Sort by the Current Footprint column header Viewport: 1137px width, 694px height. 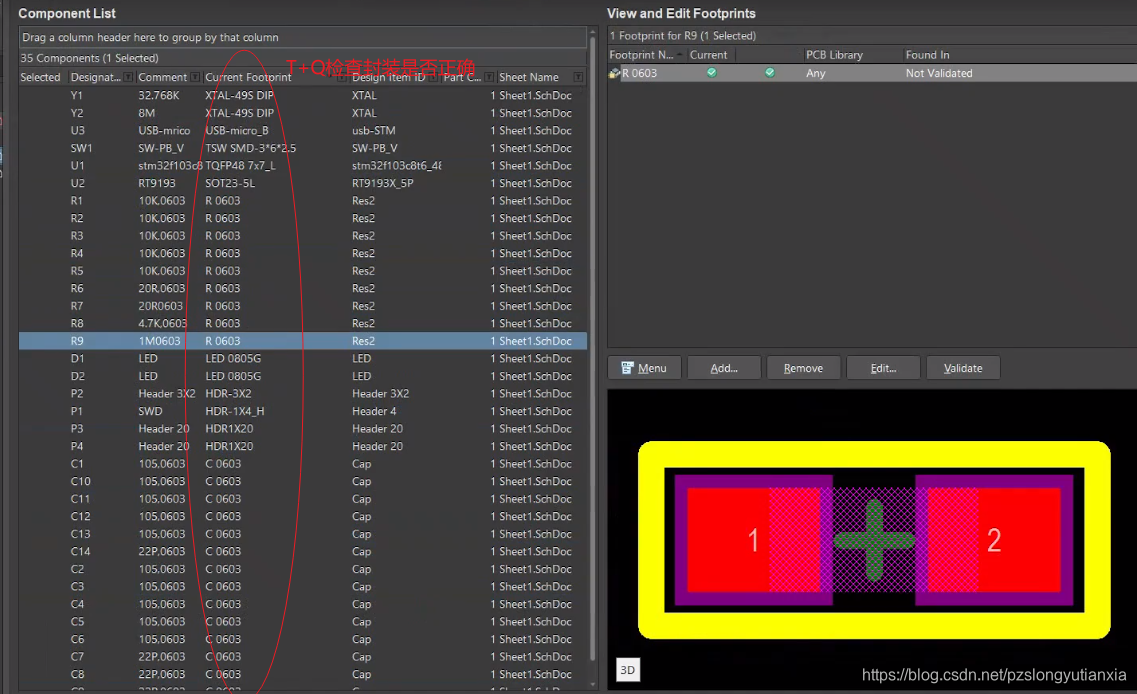click(248, 77)
